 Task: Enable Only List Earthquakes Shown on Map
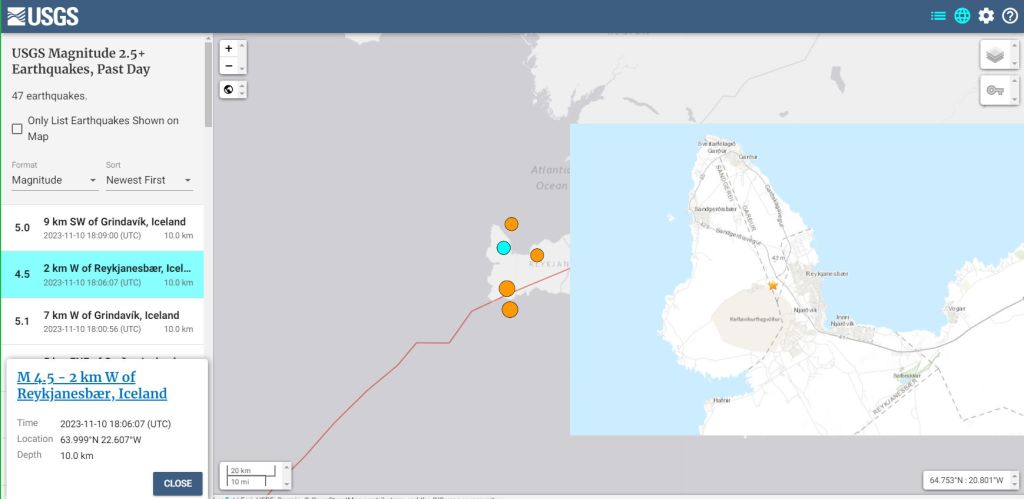click(x=17, y=129)
